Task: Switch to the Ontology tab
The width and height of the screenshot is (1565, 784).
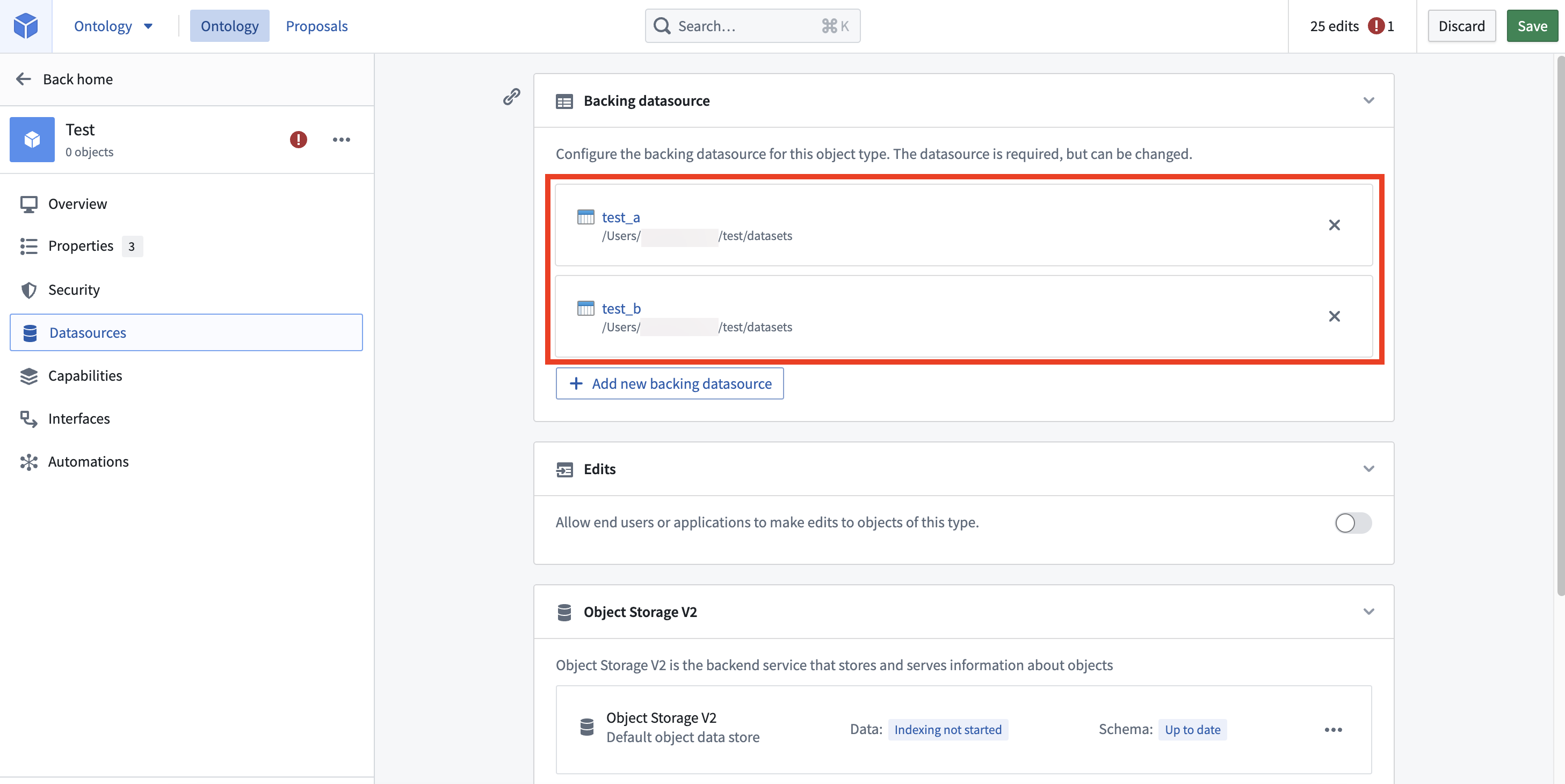Action: (230, 25)
